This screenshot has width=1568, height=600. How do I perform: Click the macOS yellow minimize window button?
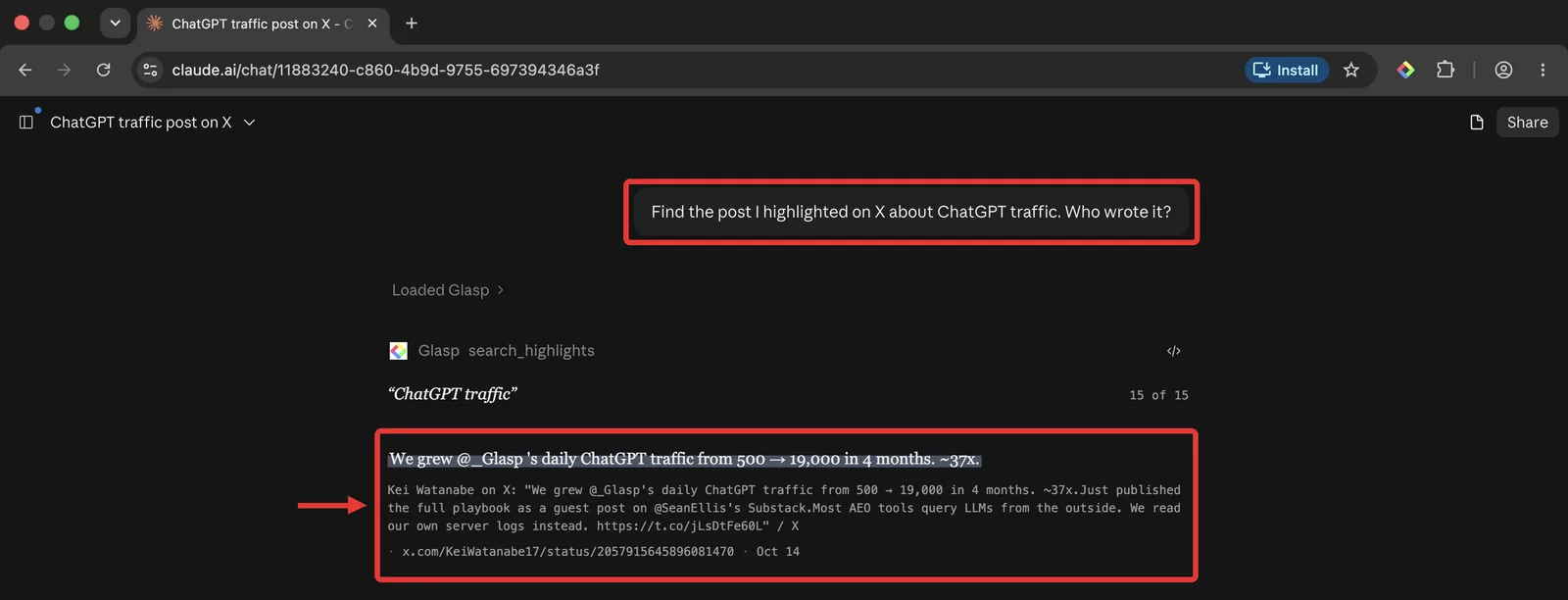coord(46,23)
